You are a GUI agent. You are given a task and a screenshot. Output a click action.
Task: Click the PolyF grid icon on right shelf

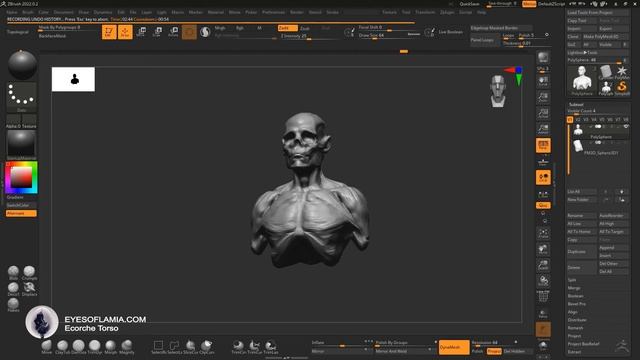pyautogui.click(x=543, y=297)
